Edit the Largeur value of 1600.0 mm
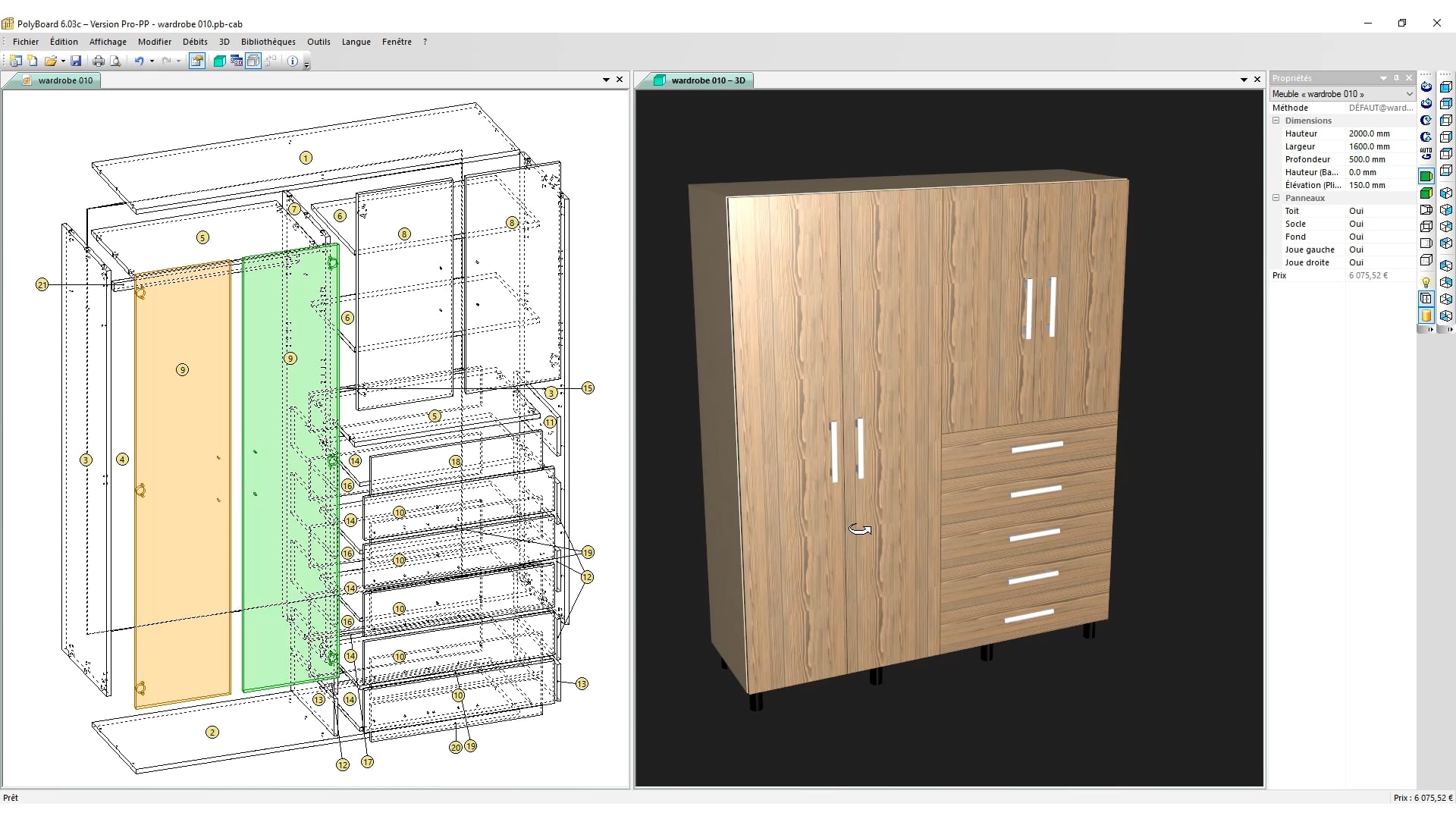 click(1370, 146)
